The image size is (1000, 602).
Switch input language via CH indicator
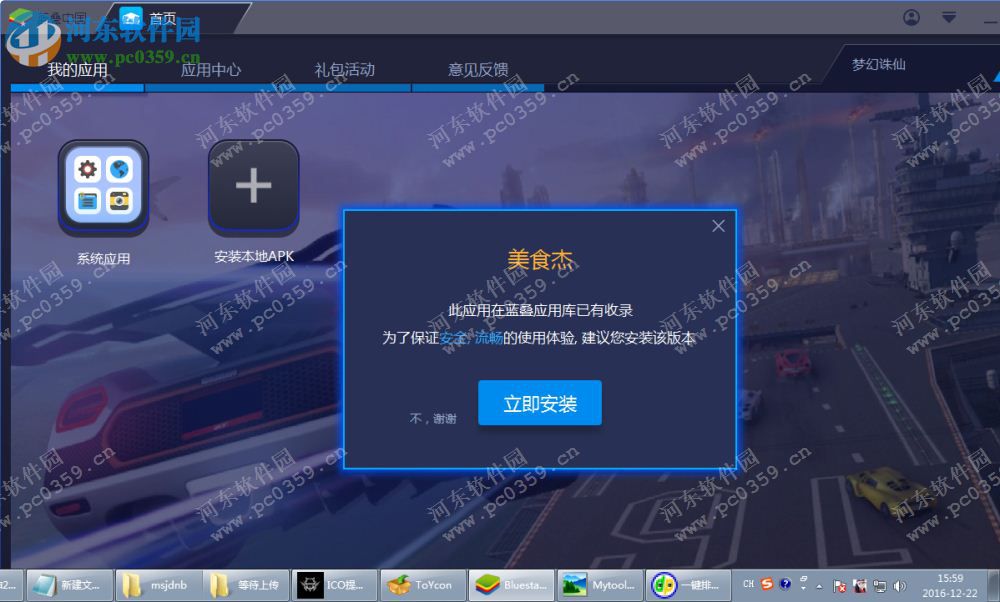[748, 584]
